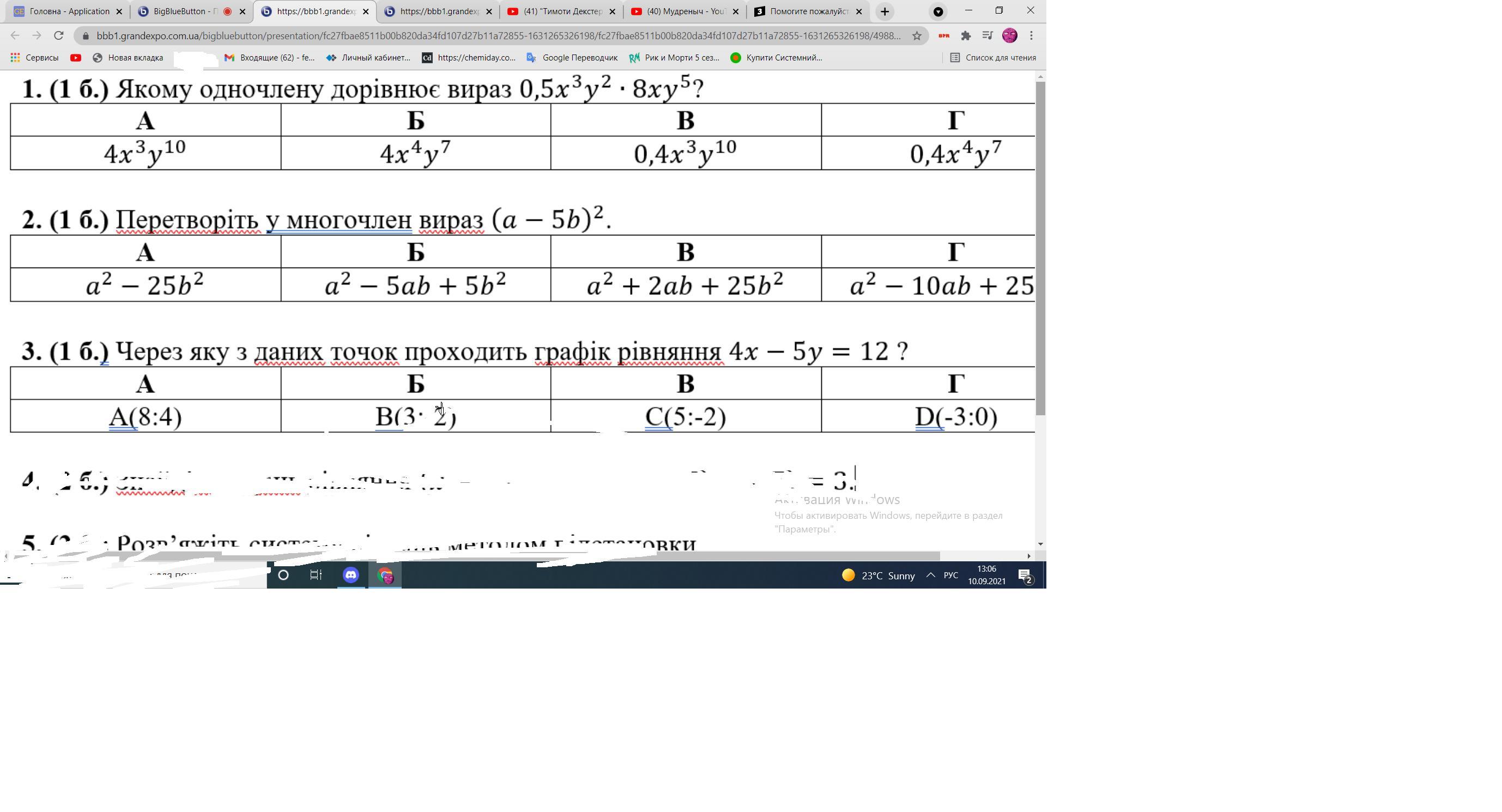Click the vertical page scrollbar thumb
The image size is (1502, 812).
pyautogui.click(x=1040, y=248)
